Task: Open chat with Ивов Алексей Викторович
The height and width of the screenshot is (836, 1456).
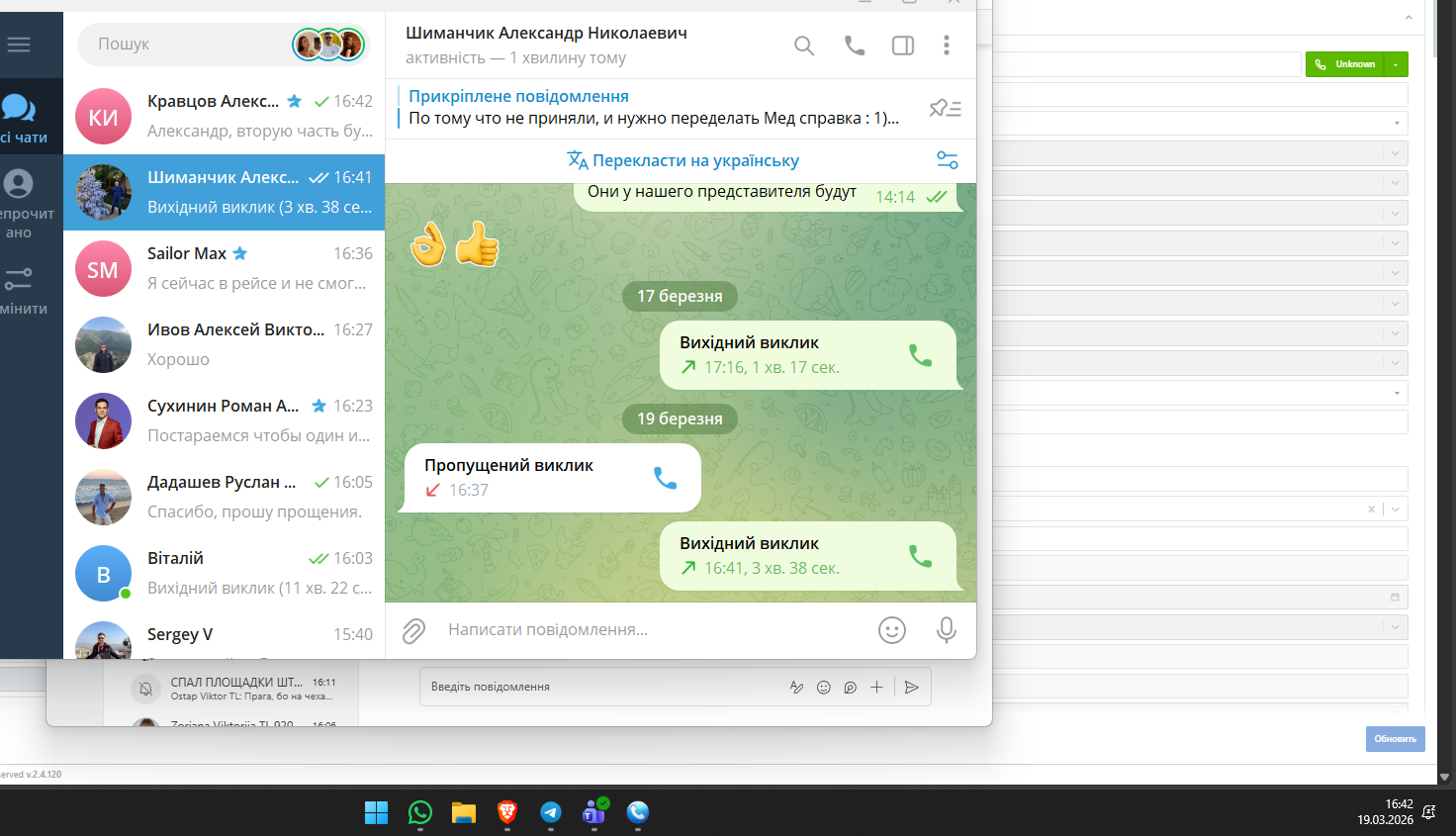Action: tap(224, 344)
